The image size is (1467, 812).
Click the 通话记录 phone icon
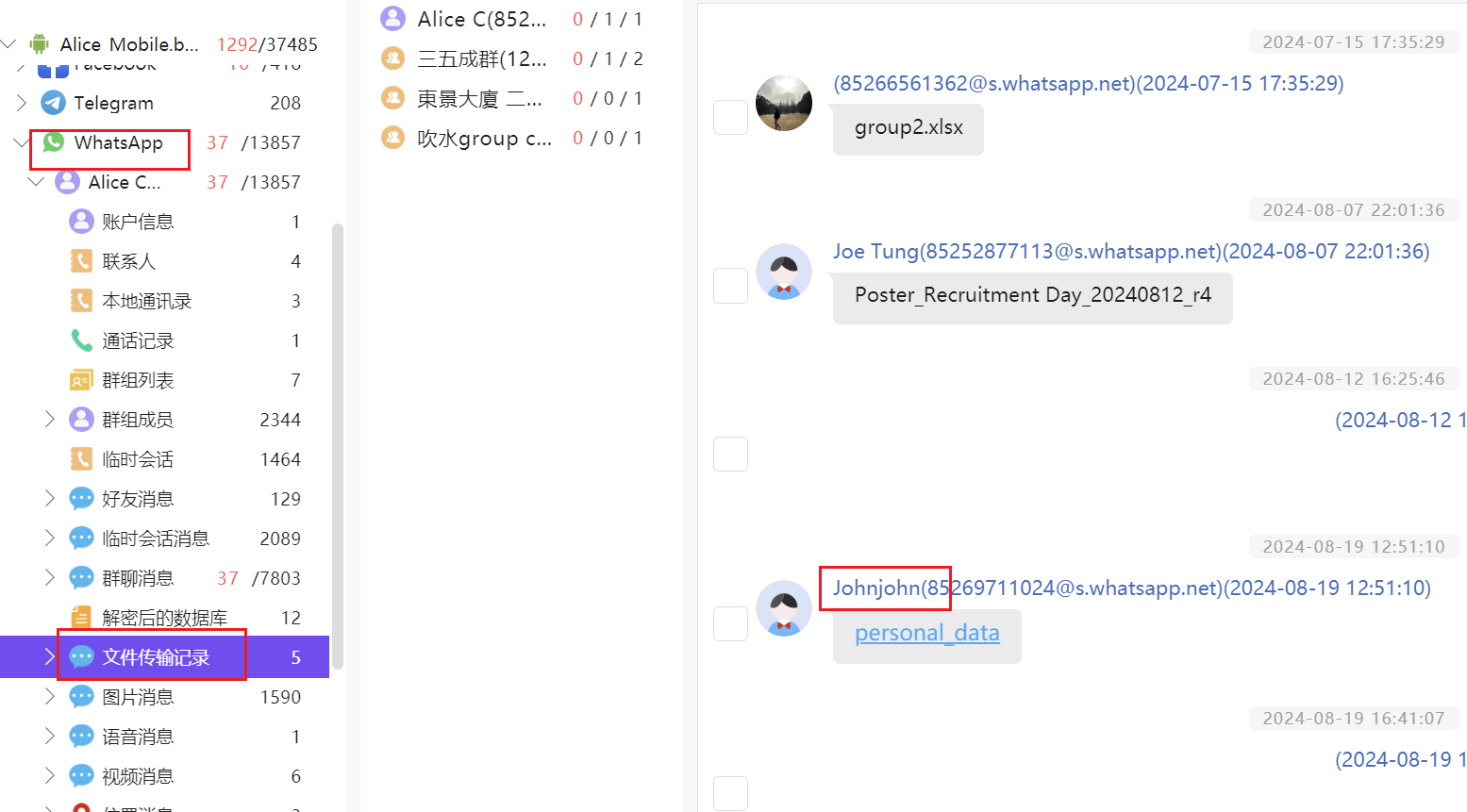pos(82,340)
